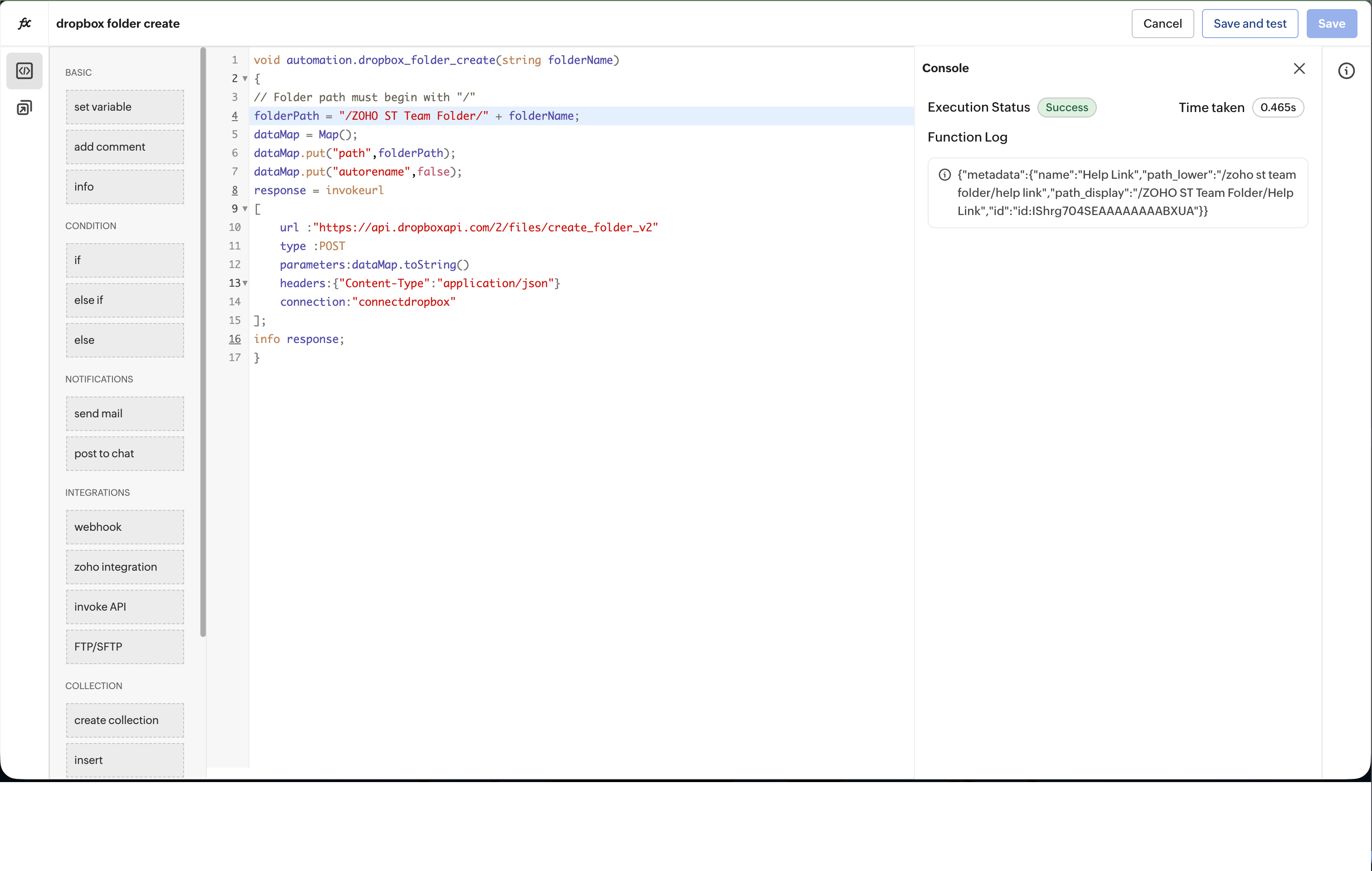1372x871 pixels.
Task: Select the 'set variable' block
Action: point(125,107)
